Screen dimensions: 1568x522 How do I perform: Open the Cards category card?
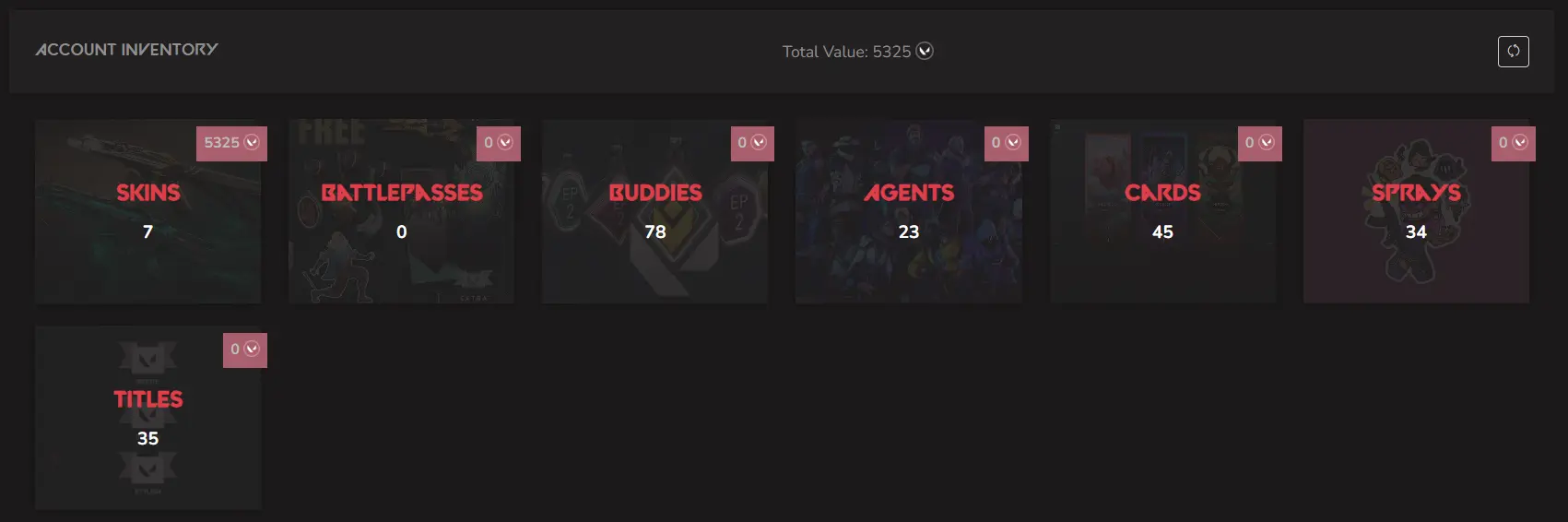tap(1162, 211)
